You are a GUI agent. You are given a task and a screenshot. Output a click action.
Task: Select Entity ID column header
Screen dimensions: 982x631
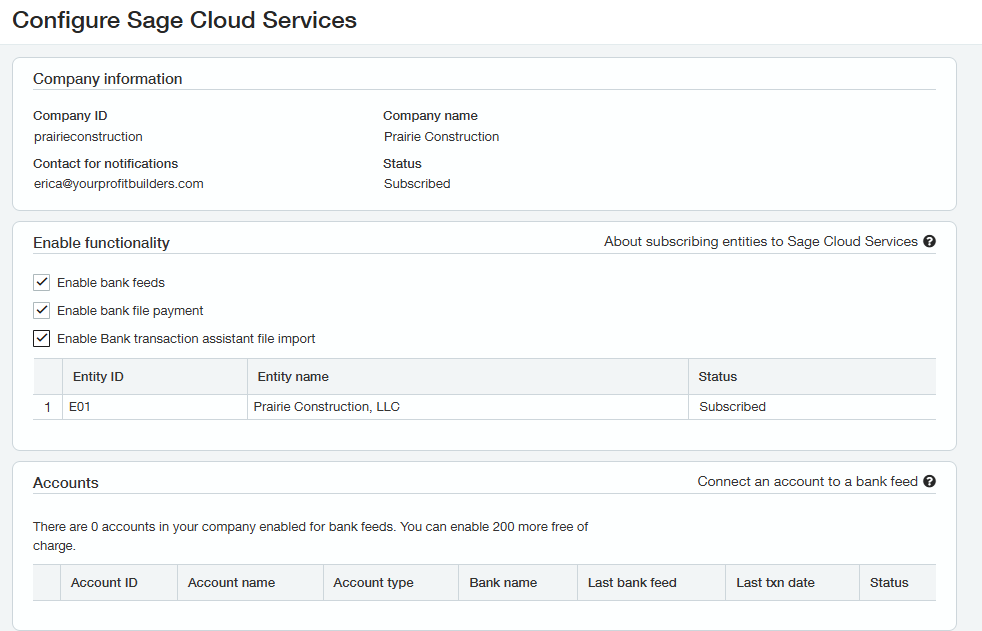point(155,376)
